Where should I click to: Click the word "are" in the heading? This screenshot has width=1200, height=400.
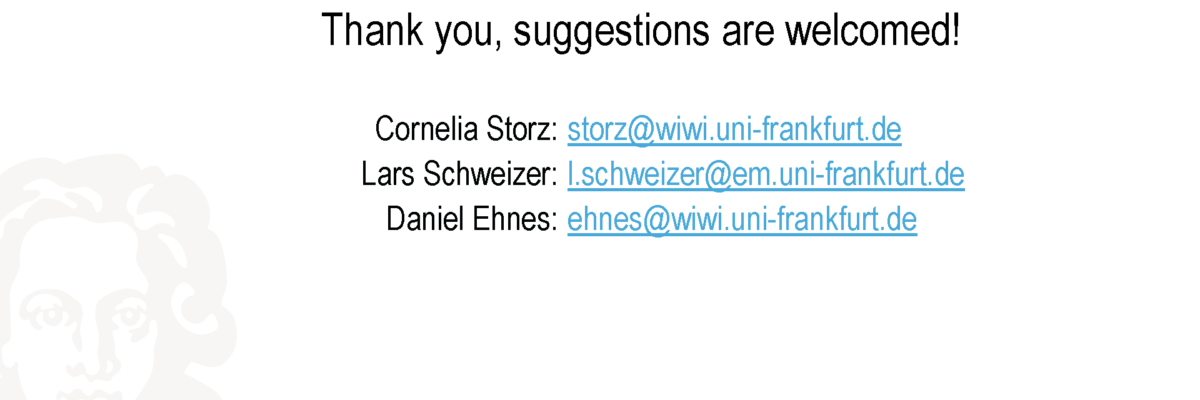[749, 36]
